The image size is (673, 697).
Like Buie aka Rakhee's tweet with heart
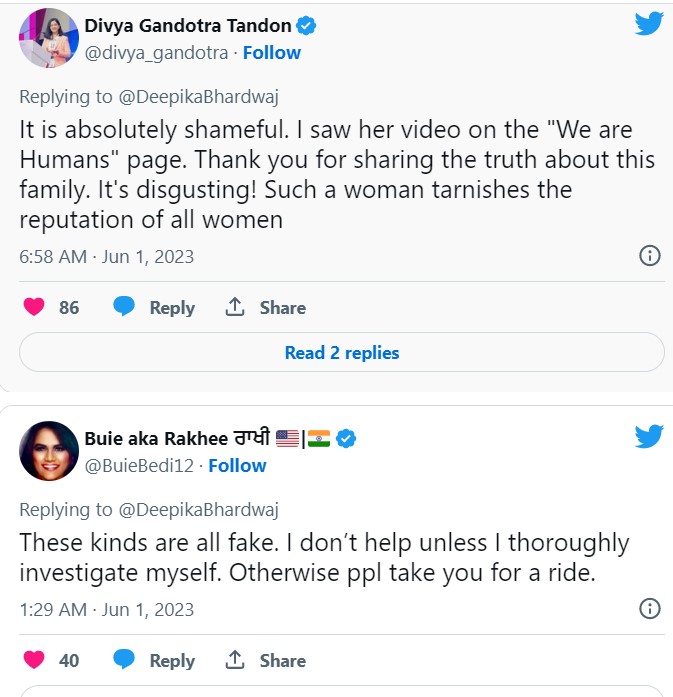(x=34, y=660)
